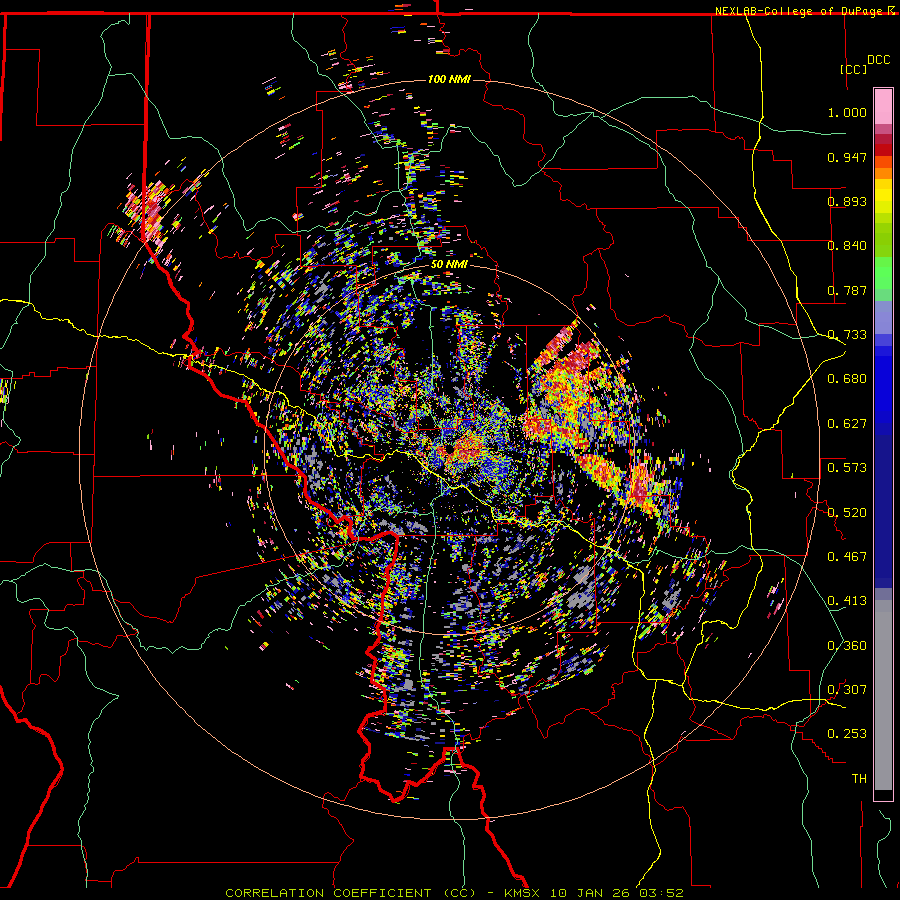Click the 0.840 legend value

pos(847,246)
